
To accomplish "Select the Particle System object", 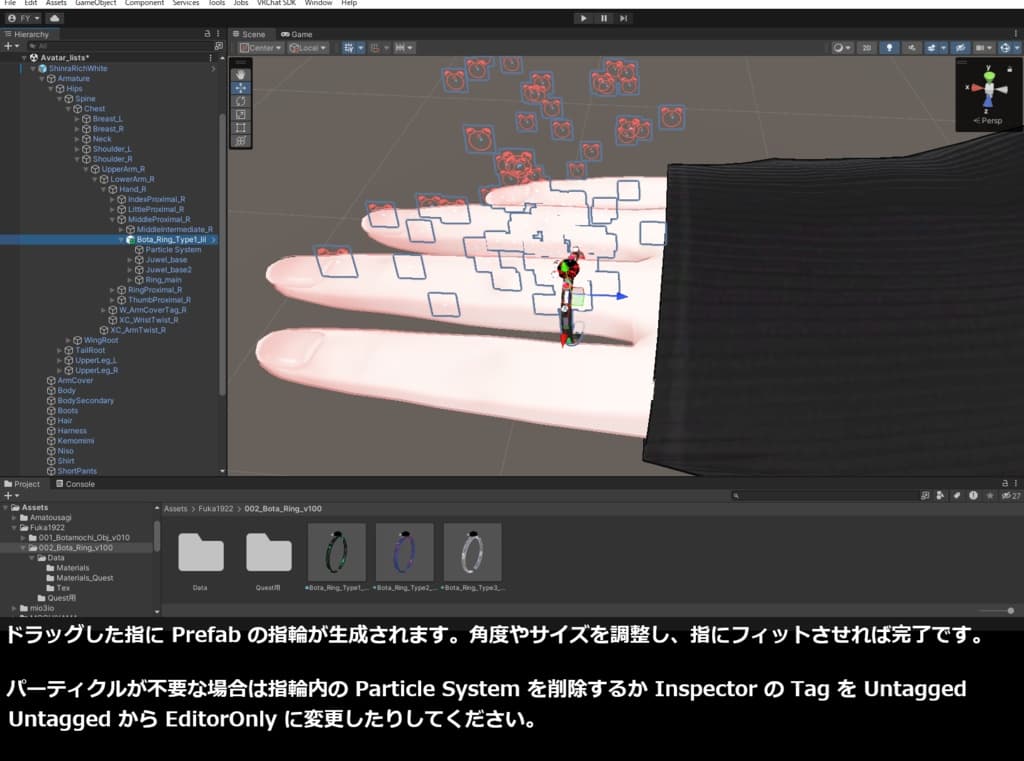I will tap(173, 250).
